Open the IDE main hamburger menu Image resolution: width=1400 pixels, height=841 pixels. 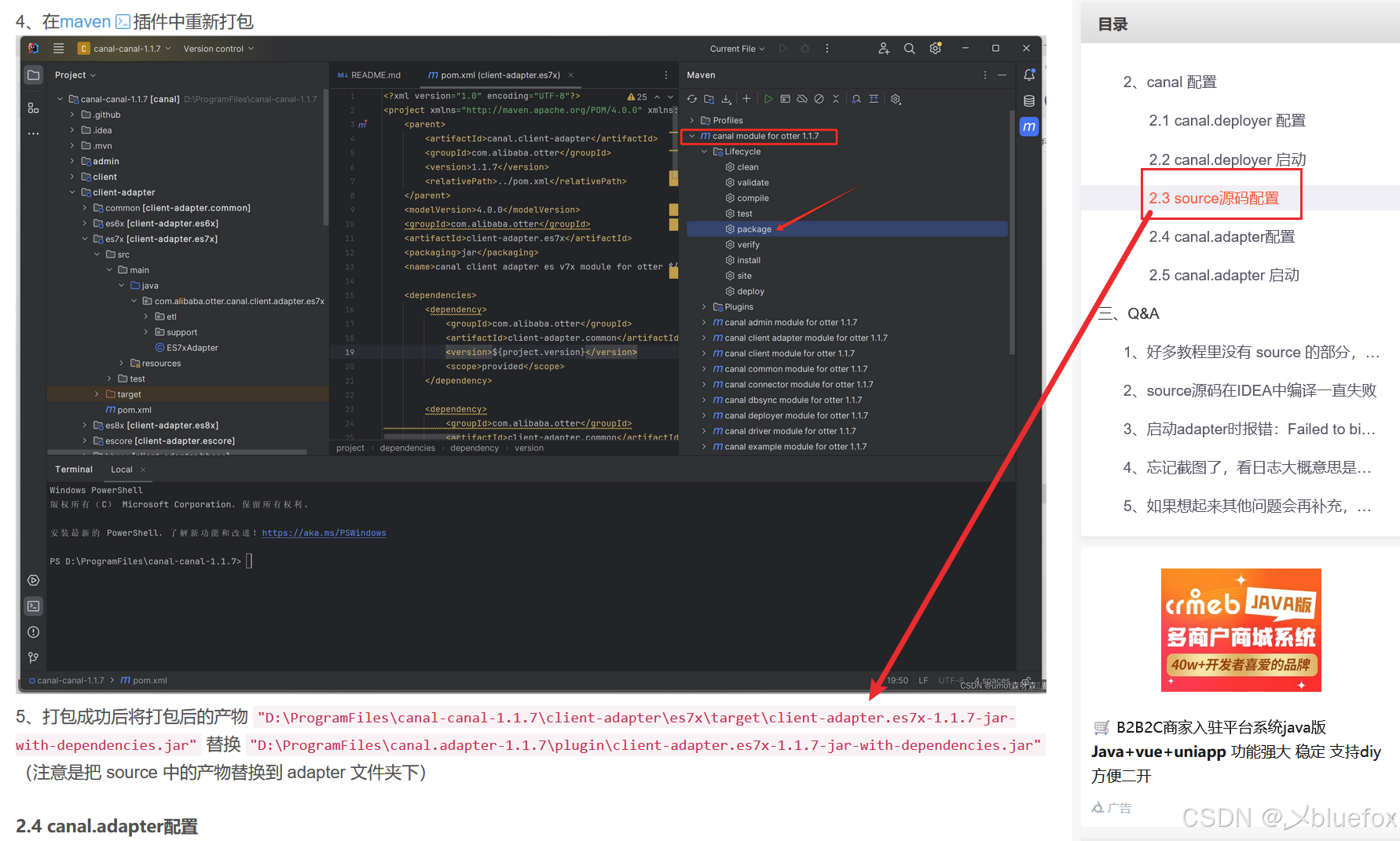(58, 49)
